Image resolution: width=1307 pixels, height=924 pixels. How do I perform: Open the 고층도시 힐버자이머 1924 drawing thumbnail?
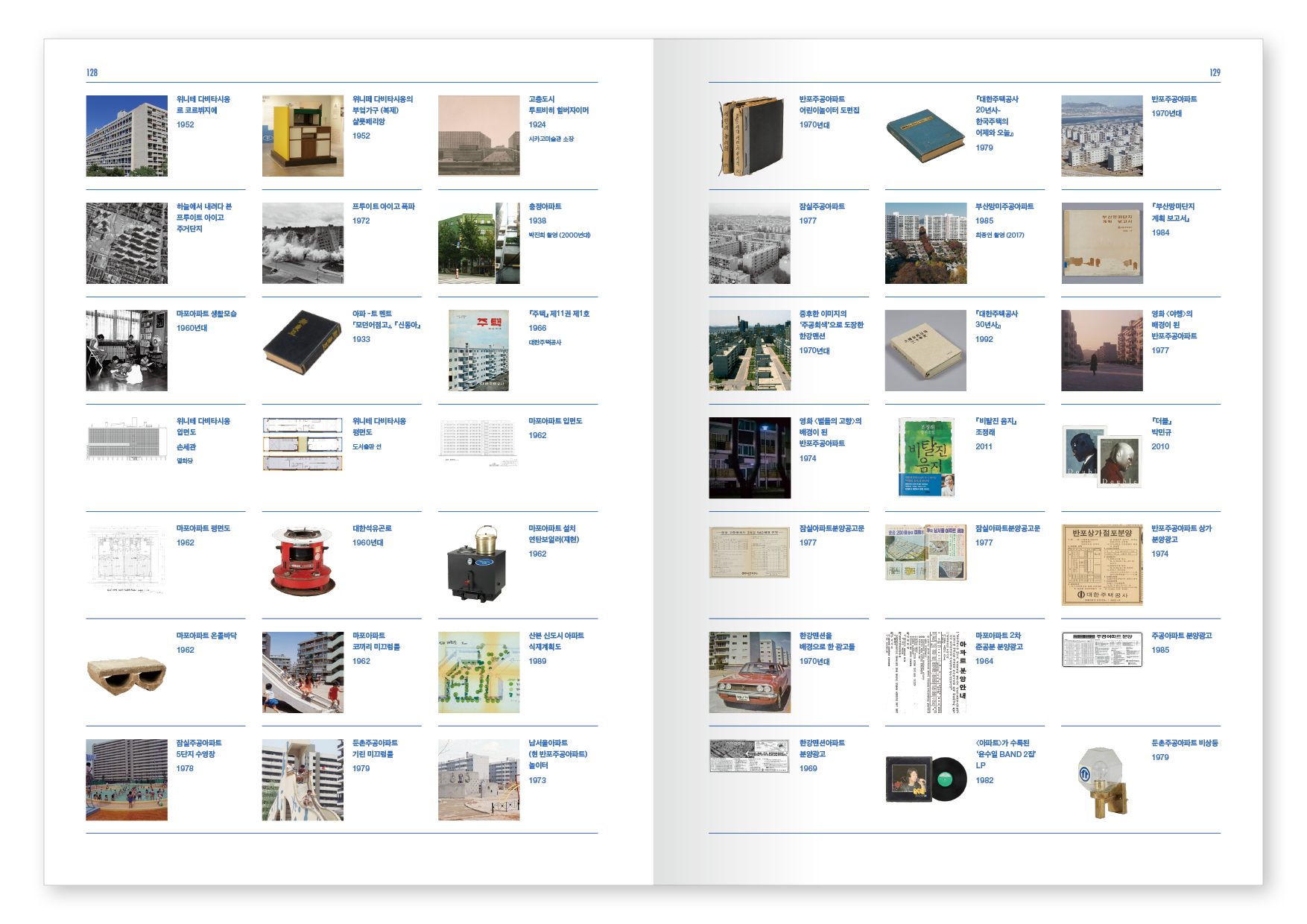tap(479, 136)
